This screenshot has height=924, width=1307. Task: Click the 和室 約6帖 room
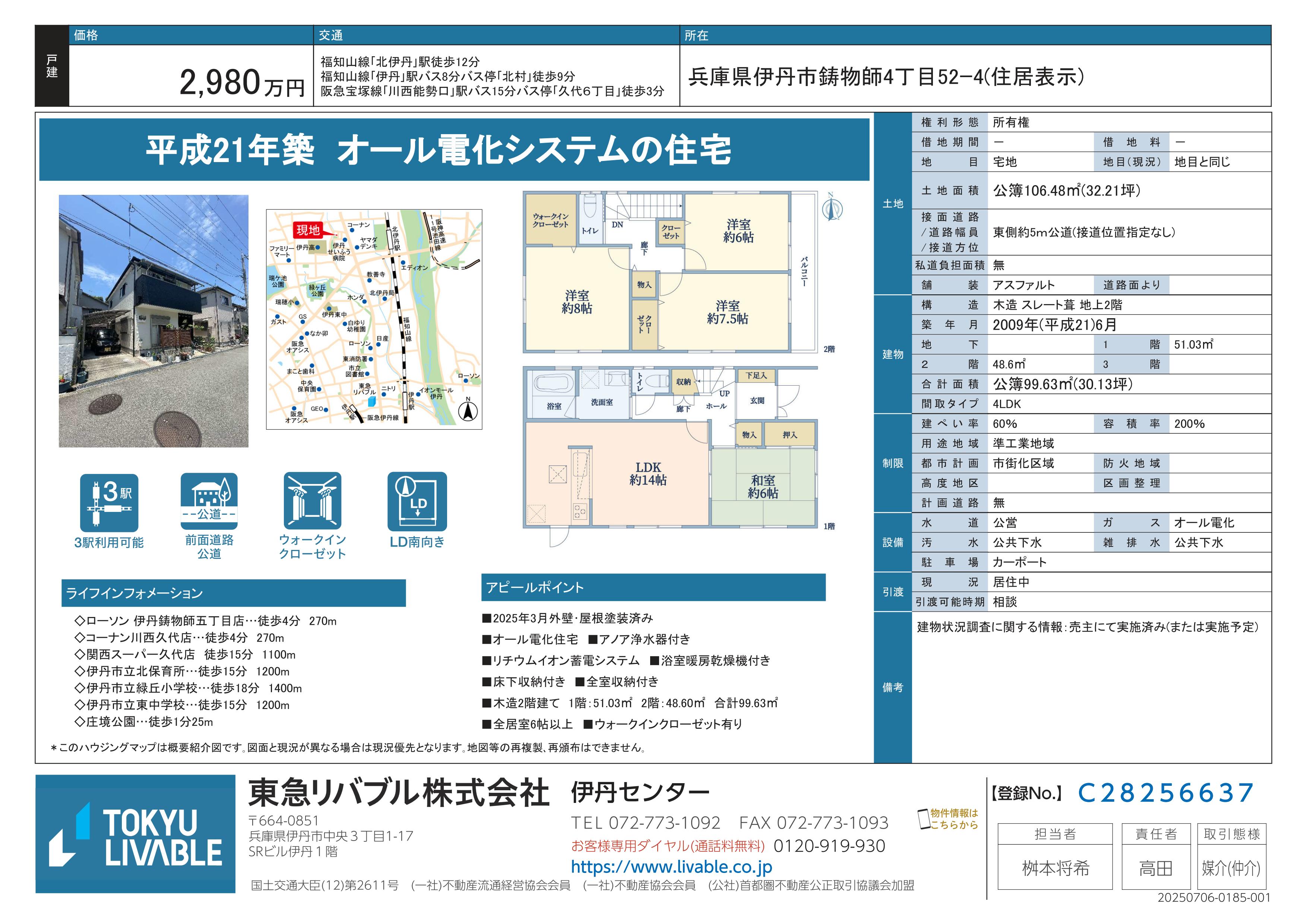(762, 487)
